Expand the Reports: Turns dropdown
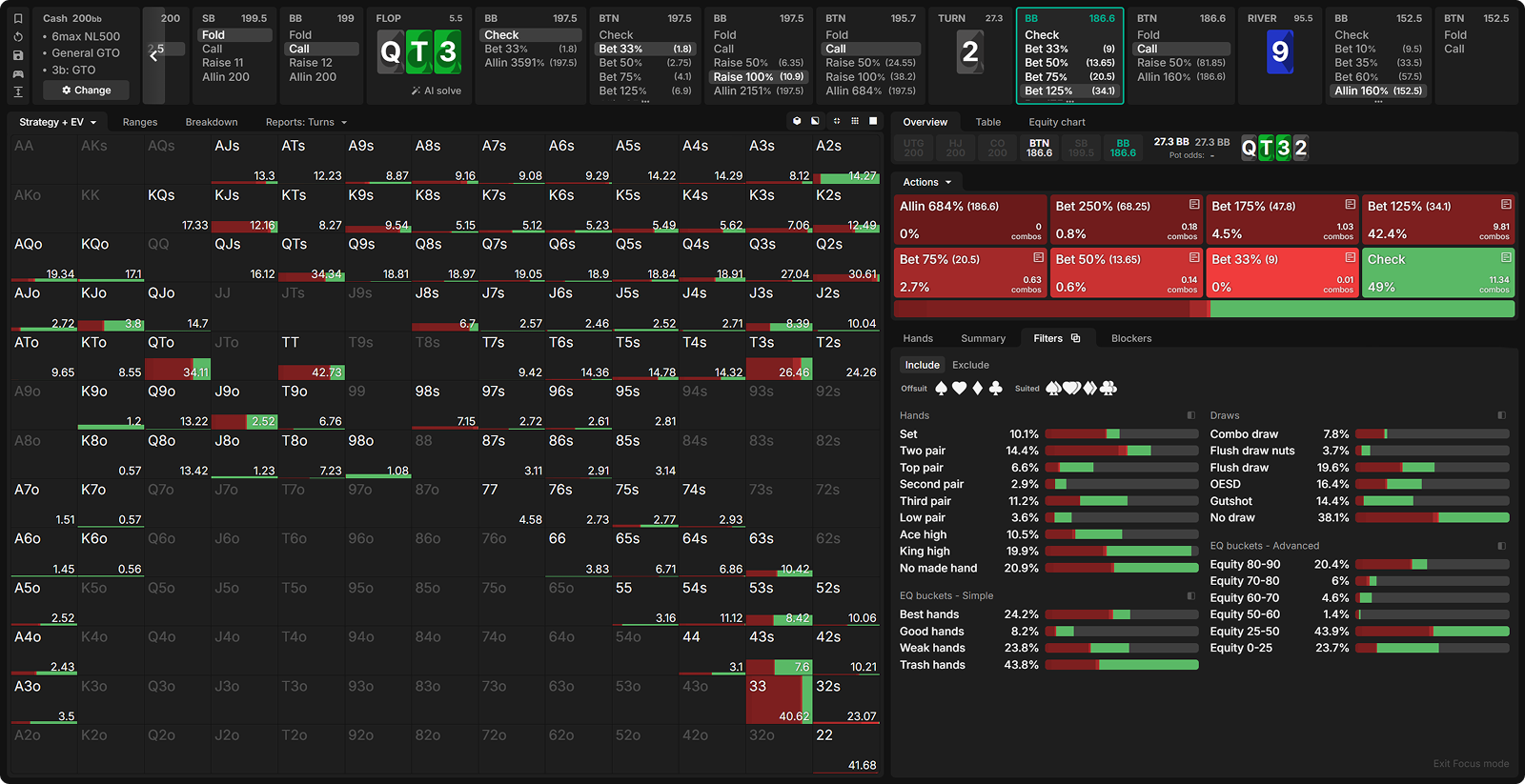This screenshot has height=784, width=1525. (x=306, y=122)
